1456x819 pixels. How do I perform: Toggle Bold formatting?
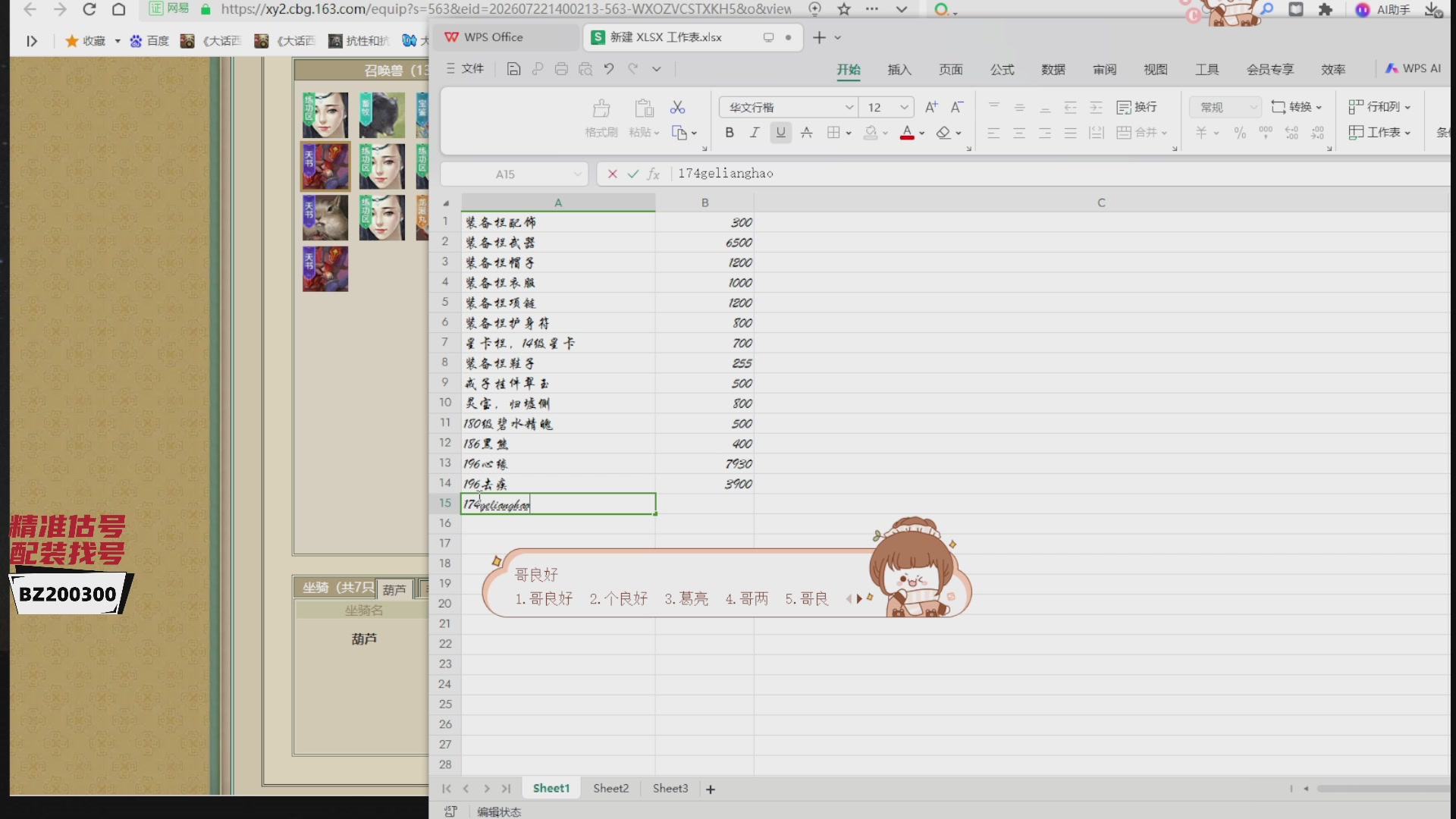(730, 133)
